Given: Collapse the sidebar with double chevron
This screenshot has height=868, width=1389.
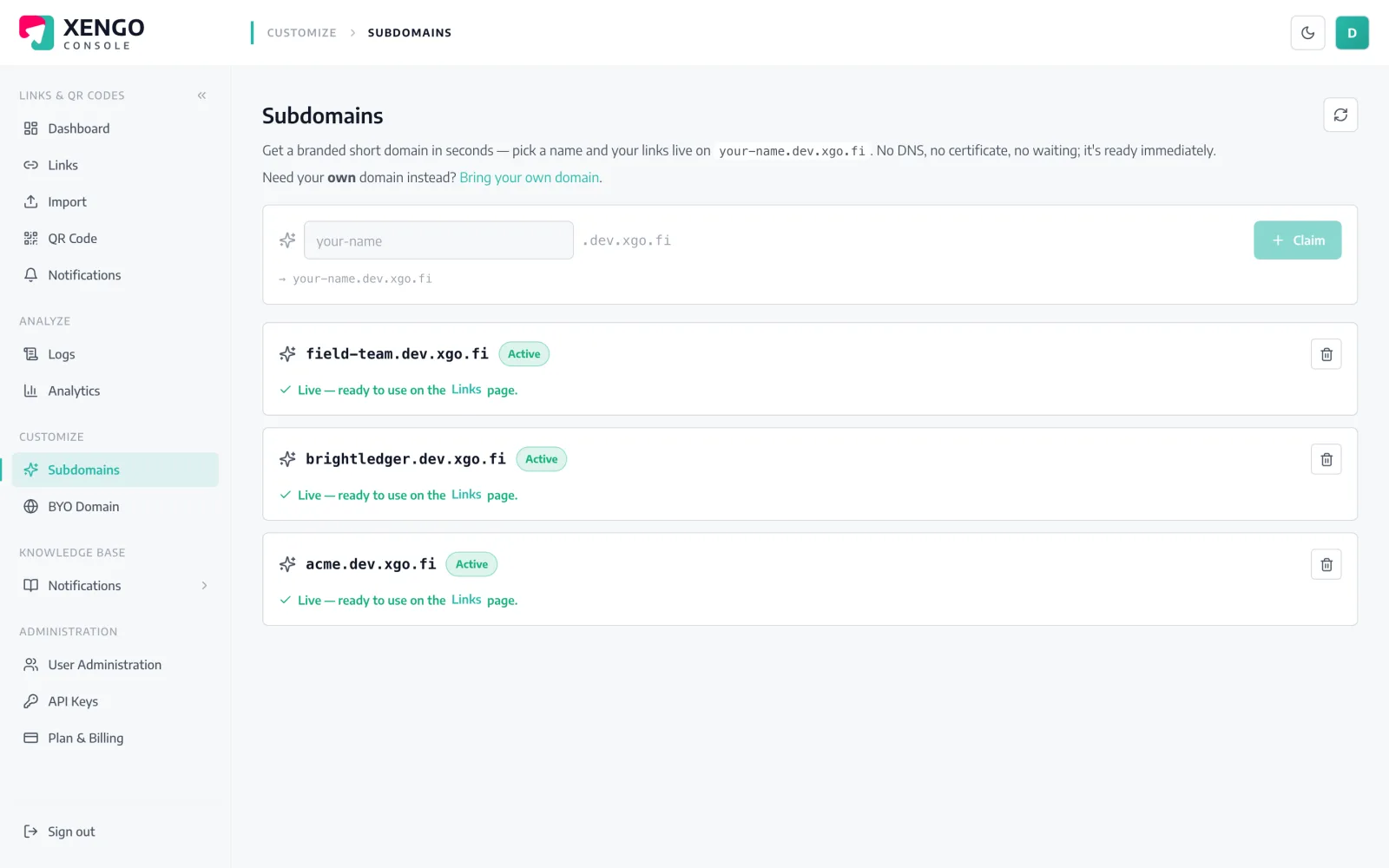Looking at the screenshot, I should [201, 95].
